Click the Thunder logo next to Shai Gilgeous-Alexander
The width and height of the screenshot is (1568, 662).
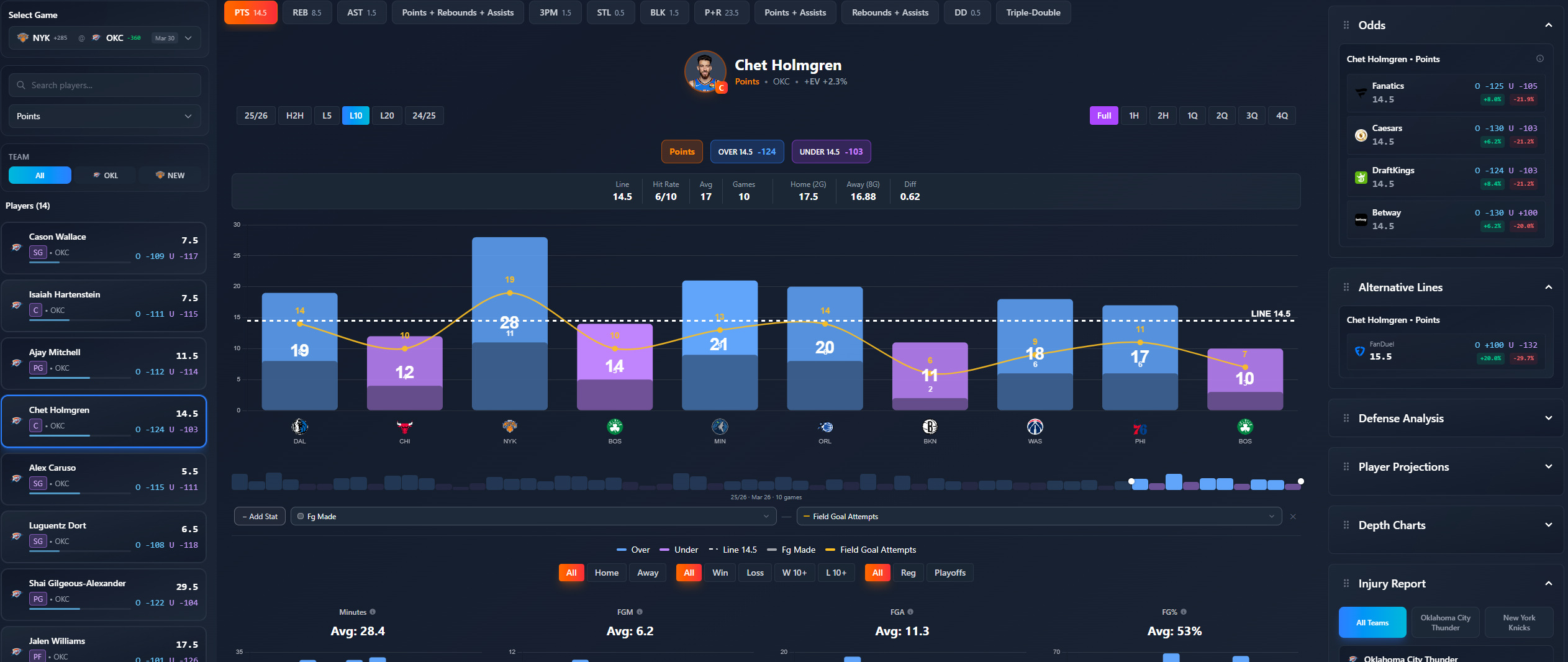pos(16,595)
